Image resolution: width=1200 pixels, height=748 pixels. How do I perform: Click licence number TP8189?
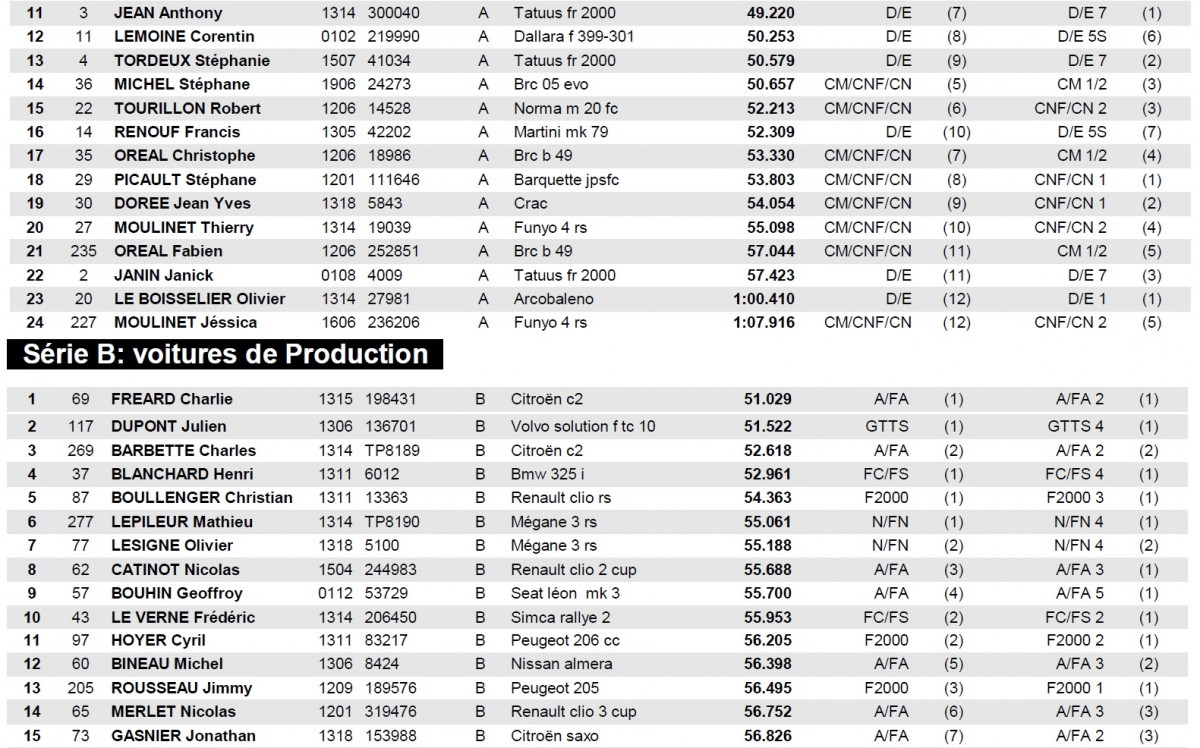[x=395, y=450]
